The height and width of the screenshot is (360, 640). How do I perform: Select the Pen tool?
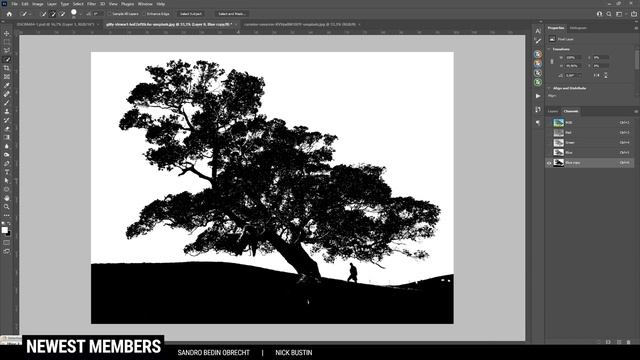(x=7, y=163)
